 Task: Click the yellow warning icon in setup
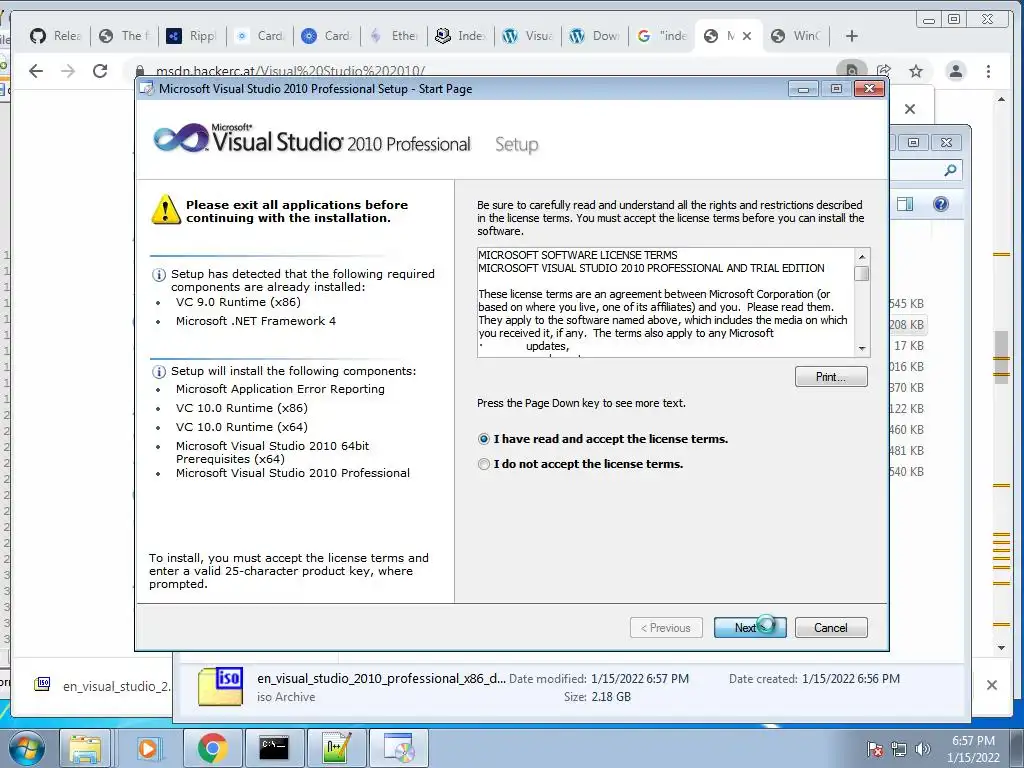click(x=166, y=210)
